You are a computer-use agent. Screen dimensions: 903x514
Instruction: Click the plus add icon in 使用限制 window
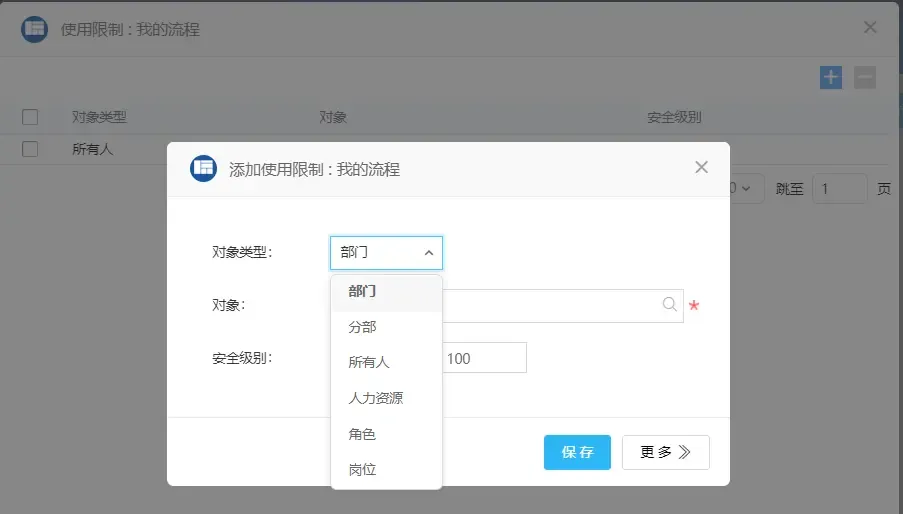click(x=831, y=78)
